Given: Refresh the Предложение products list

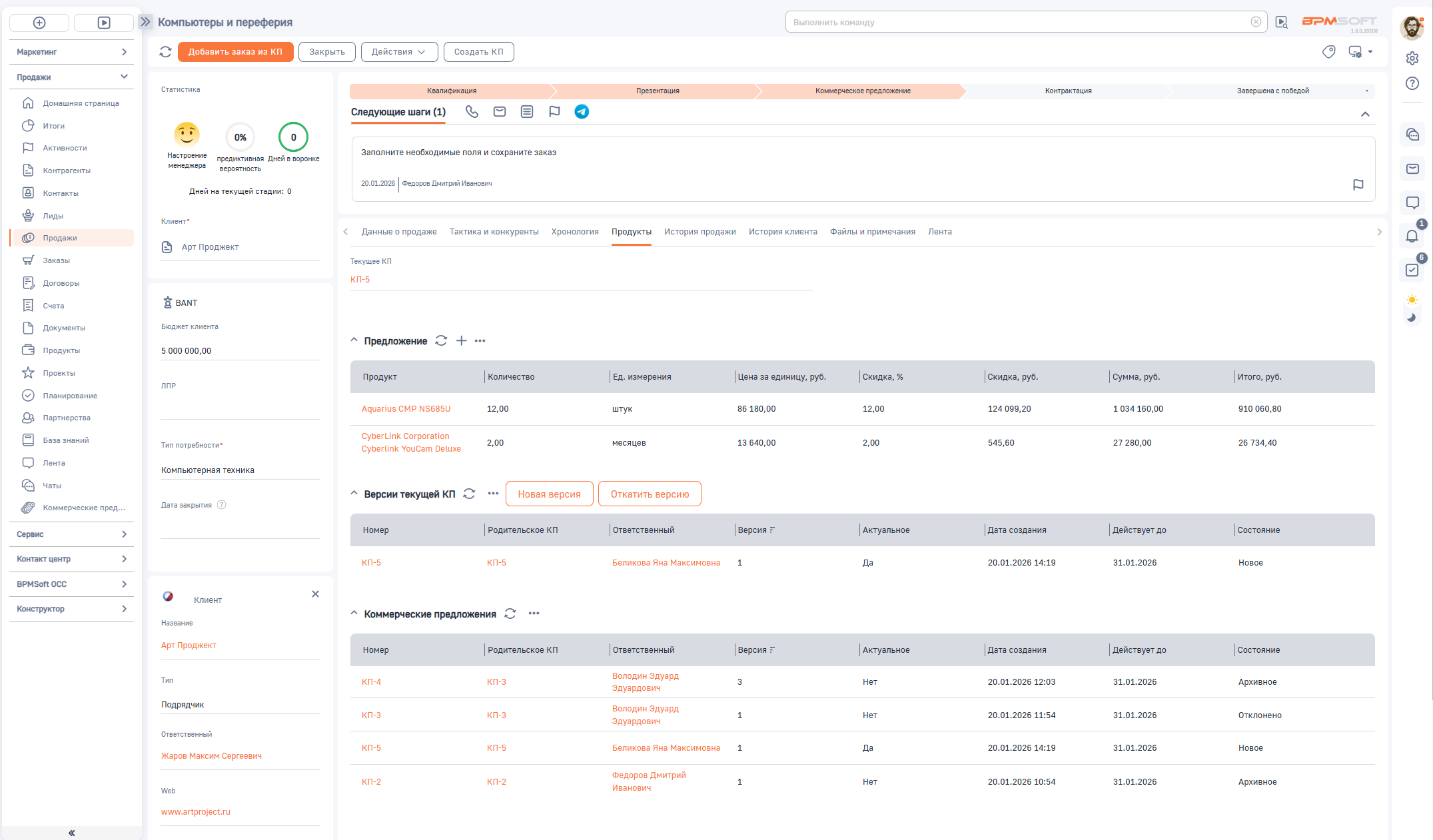Looking at the screenshot, I should [441, 341].
